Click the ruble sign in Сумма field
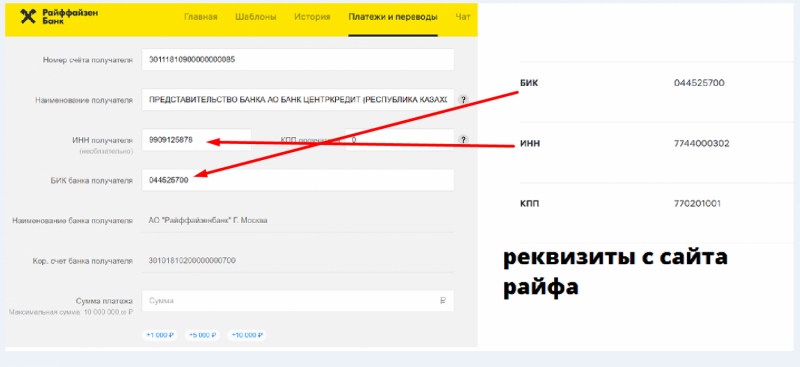The height and width of the screenshot is (367, 800). pyautogui.click(x=443, y=301)
